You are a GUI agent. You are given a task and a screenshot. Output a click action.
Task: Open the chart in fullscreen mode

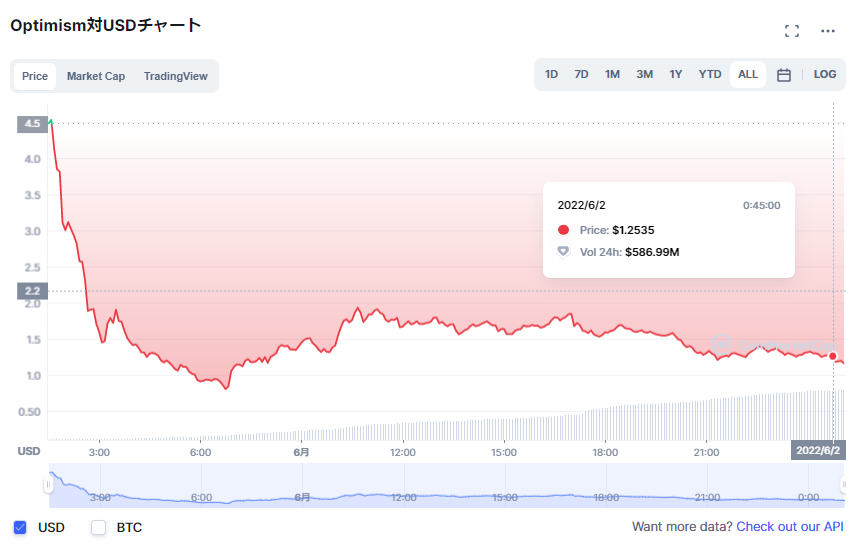792,31
